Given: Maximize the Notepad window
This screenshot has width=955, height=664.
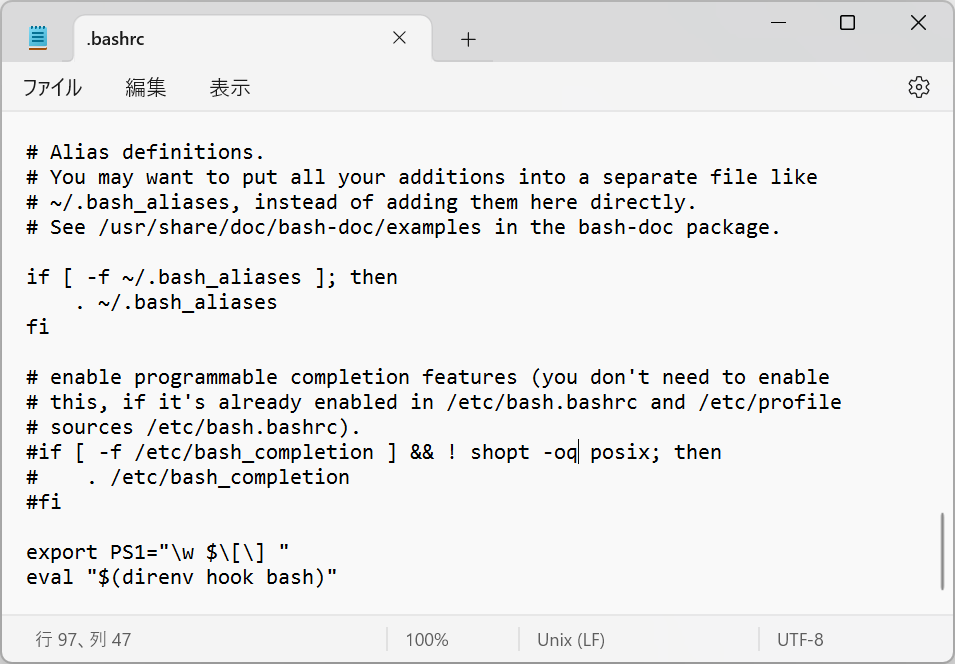Looking at the screenshot, I should (847, 23).
